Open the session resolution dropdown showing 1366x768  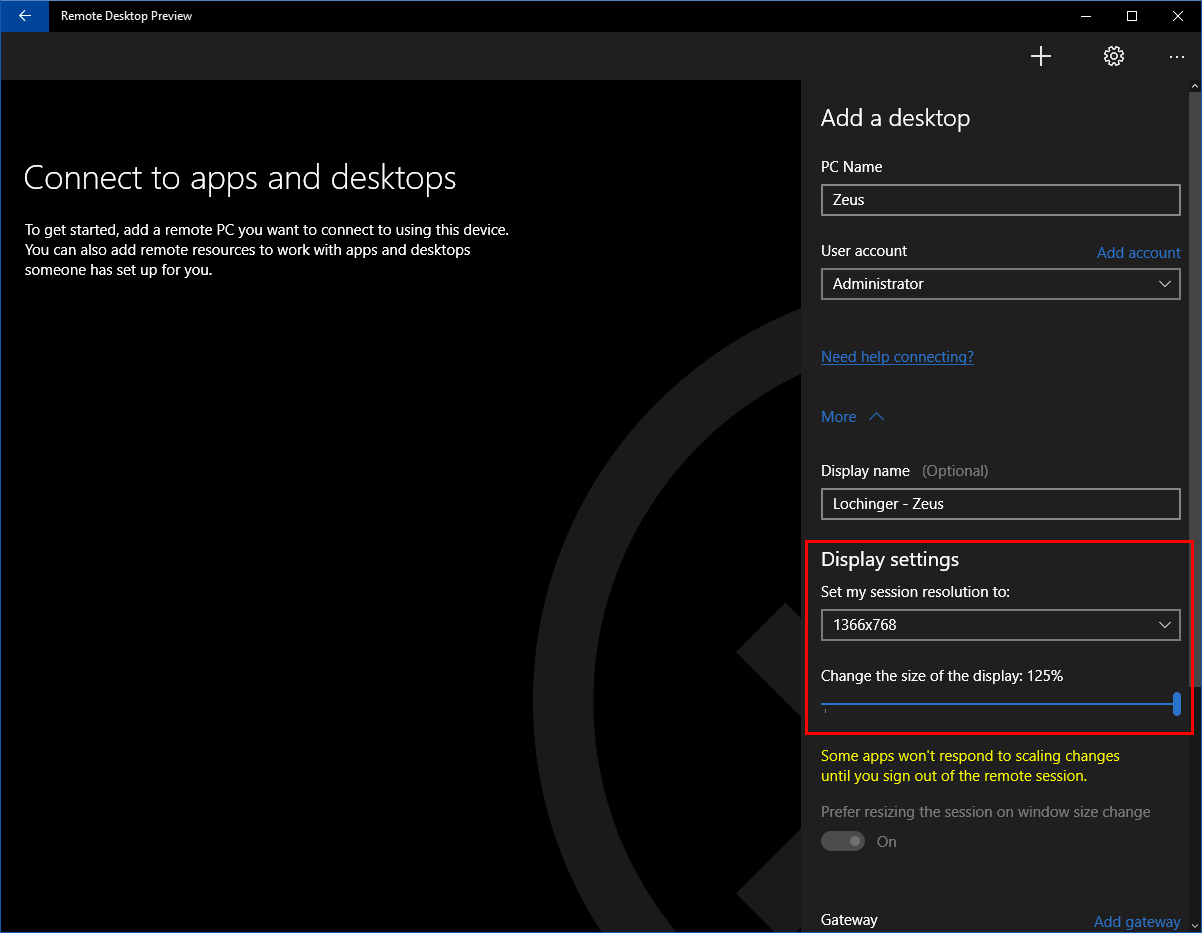pyautogui.click(x=1001, y=625)
